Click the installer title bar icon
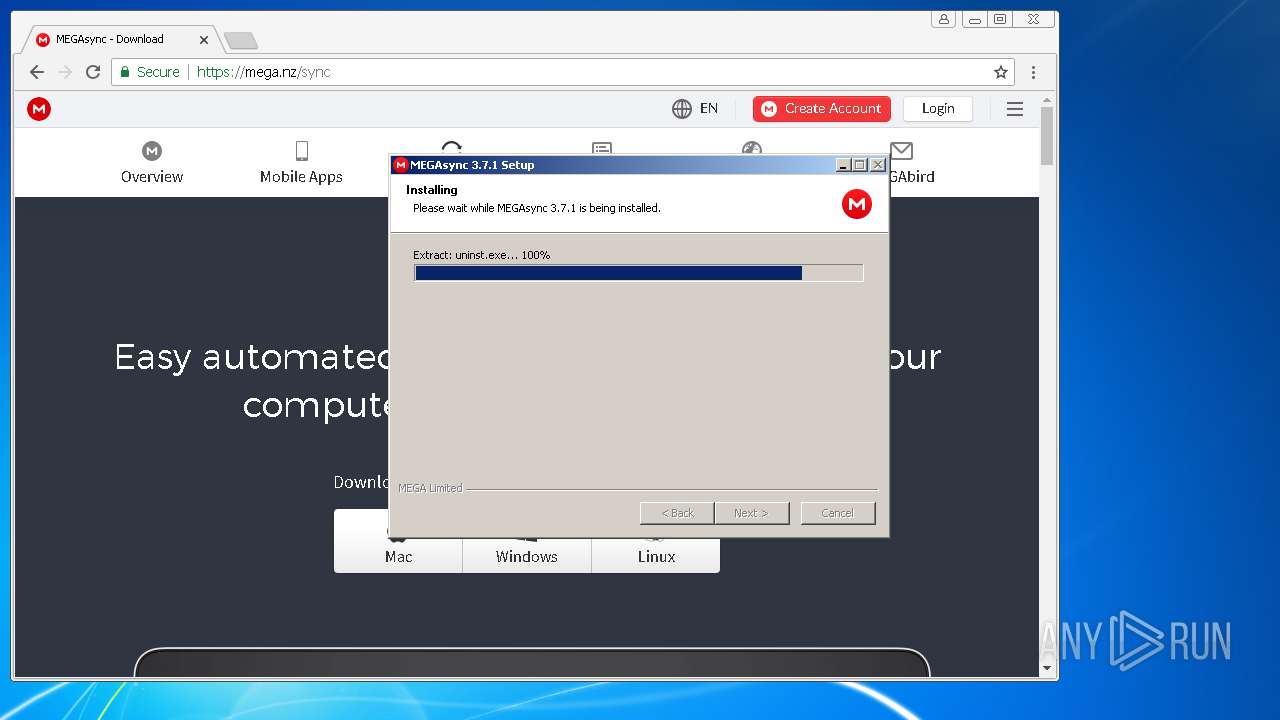This screenshot has width=1280, height=720. click(401, 165)
